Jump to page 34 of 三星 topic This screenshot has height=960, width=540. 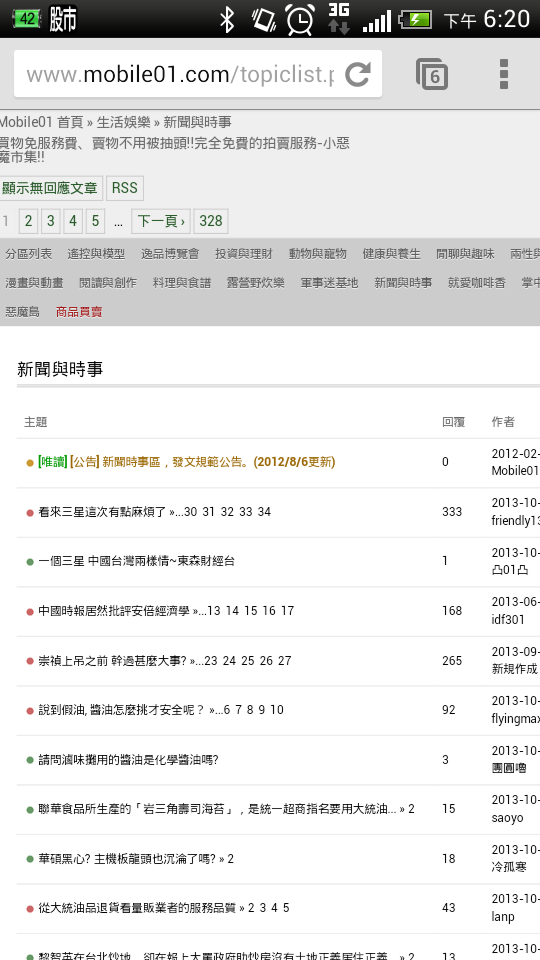[264, 512]
